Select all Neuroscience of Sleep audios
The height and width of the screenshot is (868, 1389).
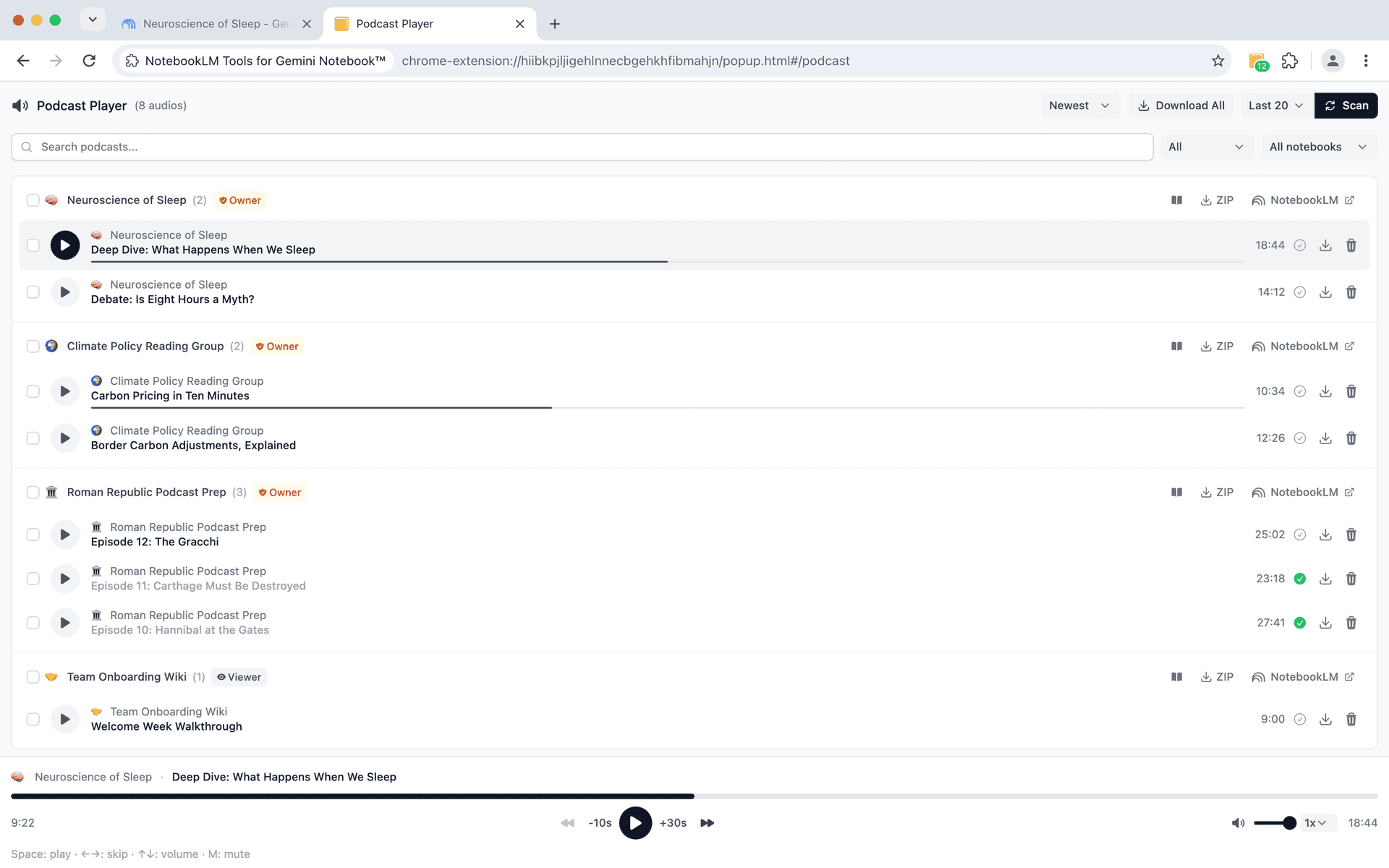tap(33, 200)
